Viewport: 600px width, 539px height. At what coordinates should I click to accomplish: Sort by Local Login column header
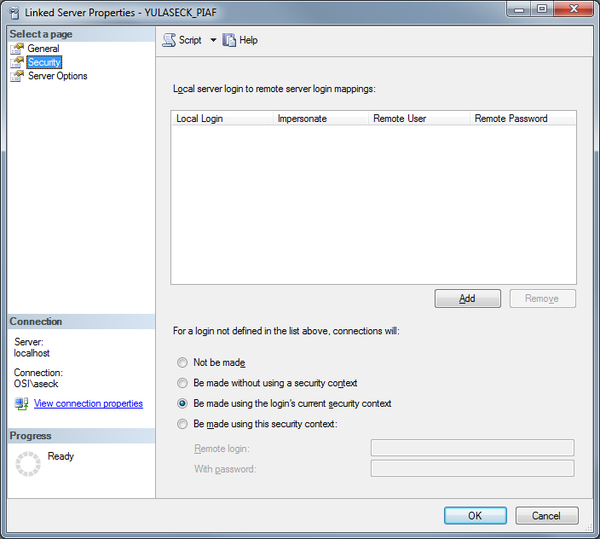click(222, 119)
